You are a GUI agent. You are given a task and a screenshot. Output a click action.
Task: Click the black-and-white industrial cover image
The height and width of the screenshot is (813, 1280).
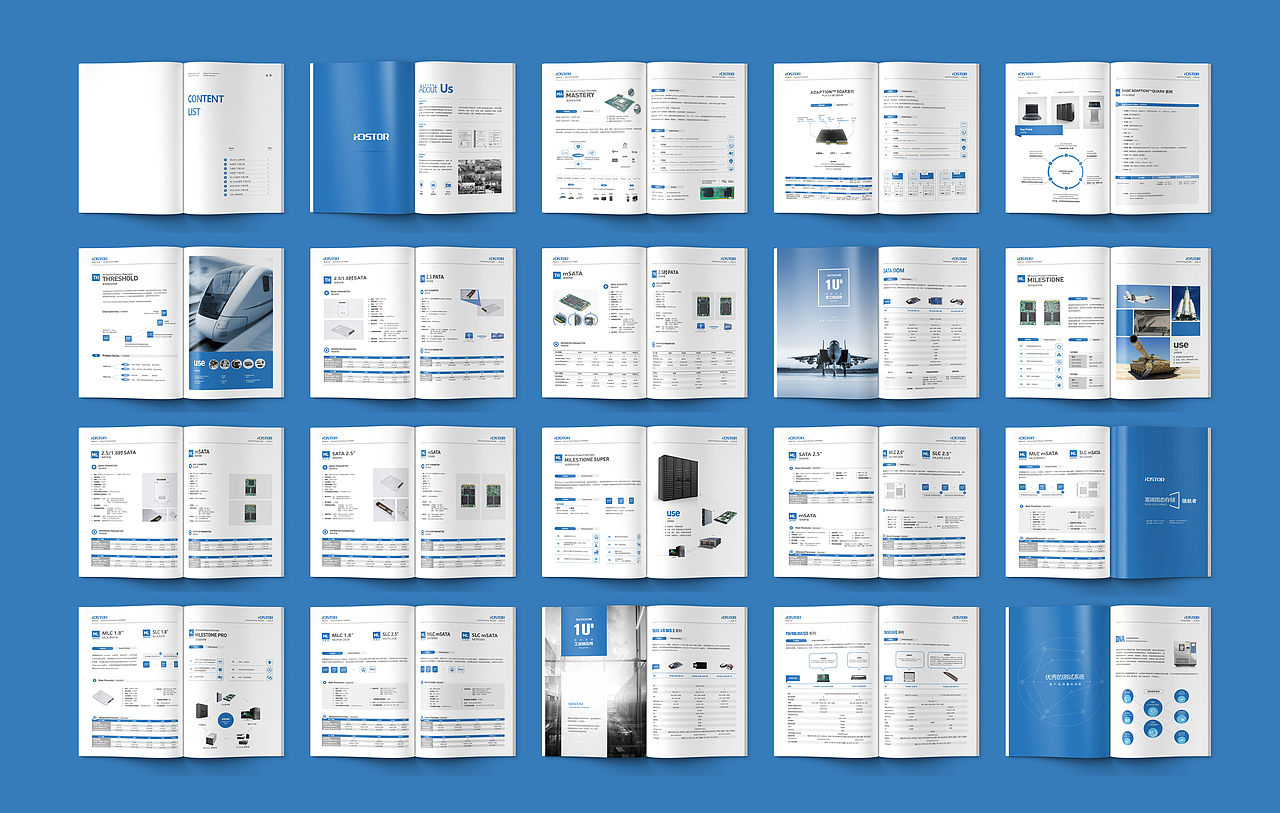[594, 681]
